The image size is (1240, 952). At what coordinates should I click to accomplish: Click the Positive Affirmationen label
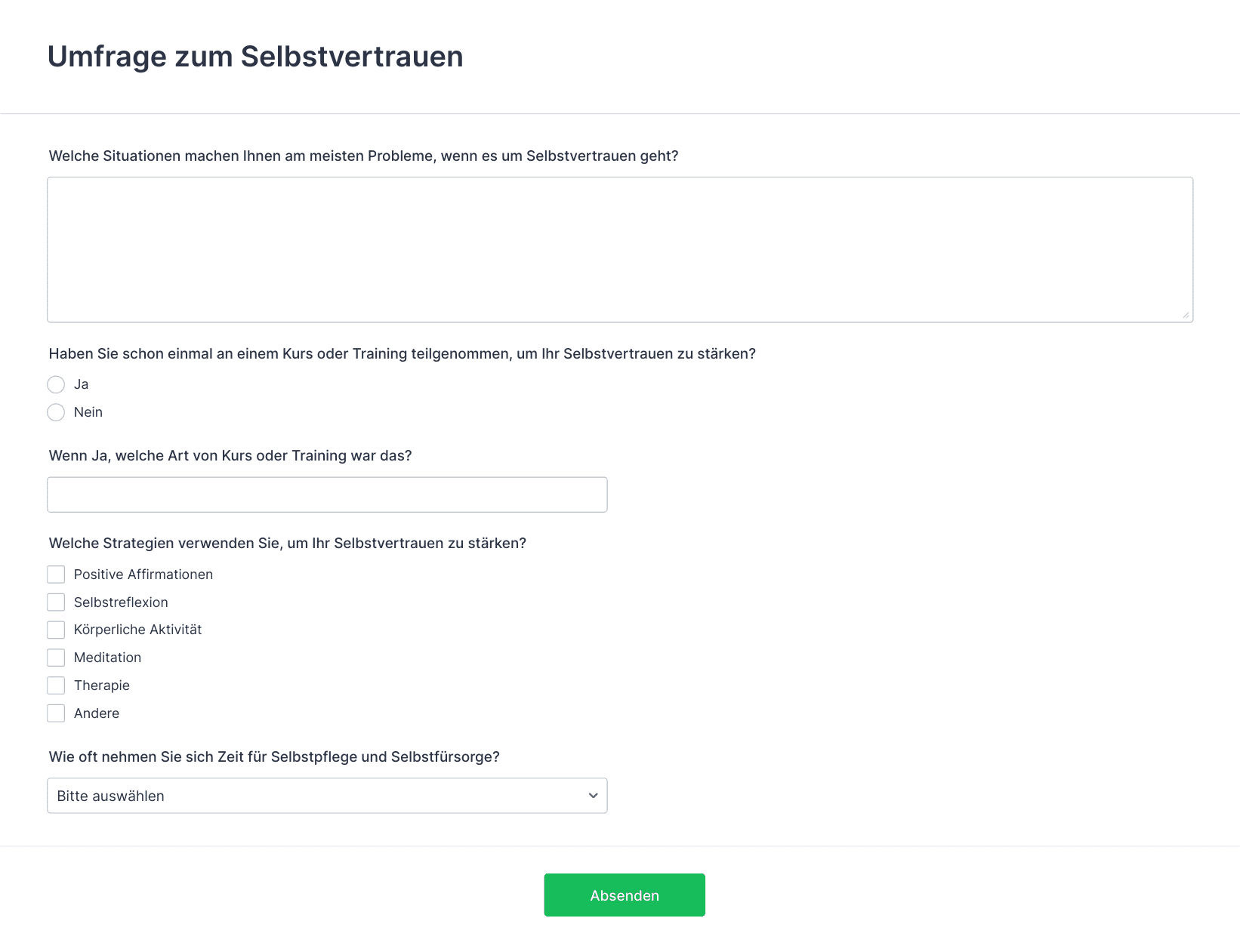tap(143, 575)
